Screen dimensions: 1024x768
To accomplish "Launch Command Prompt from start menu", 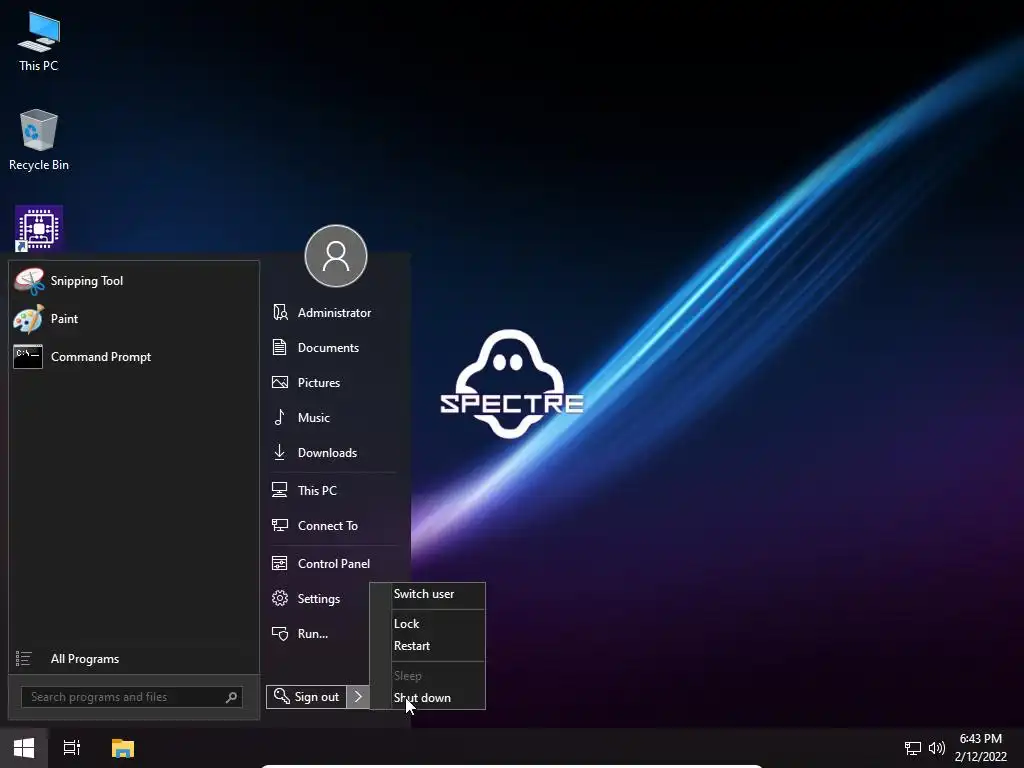I will [134, 357].
